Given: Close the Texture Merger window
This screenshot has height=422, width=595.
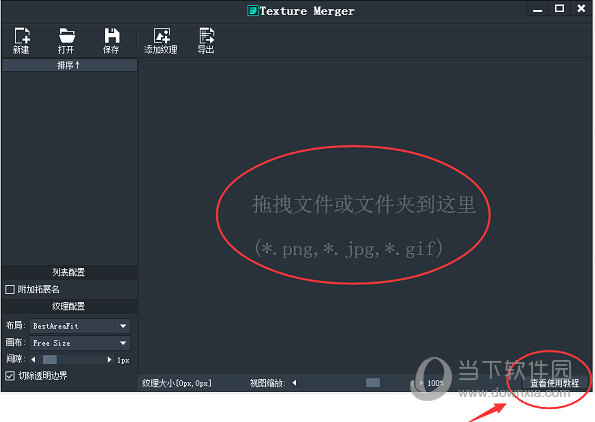Looking at the screenshot, I should pyautogui.click(x=581, y=8).
